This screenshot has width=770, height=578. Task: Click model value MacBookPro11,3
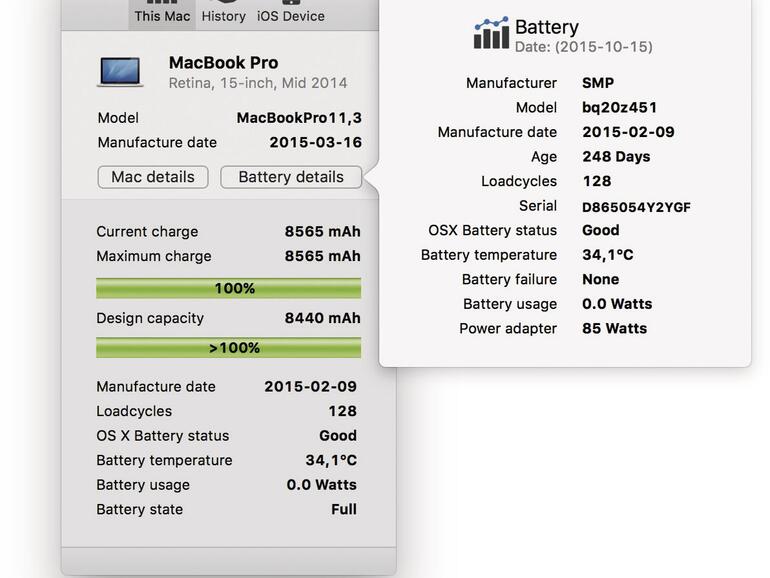click(x=299, y=118)
